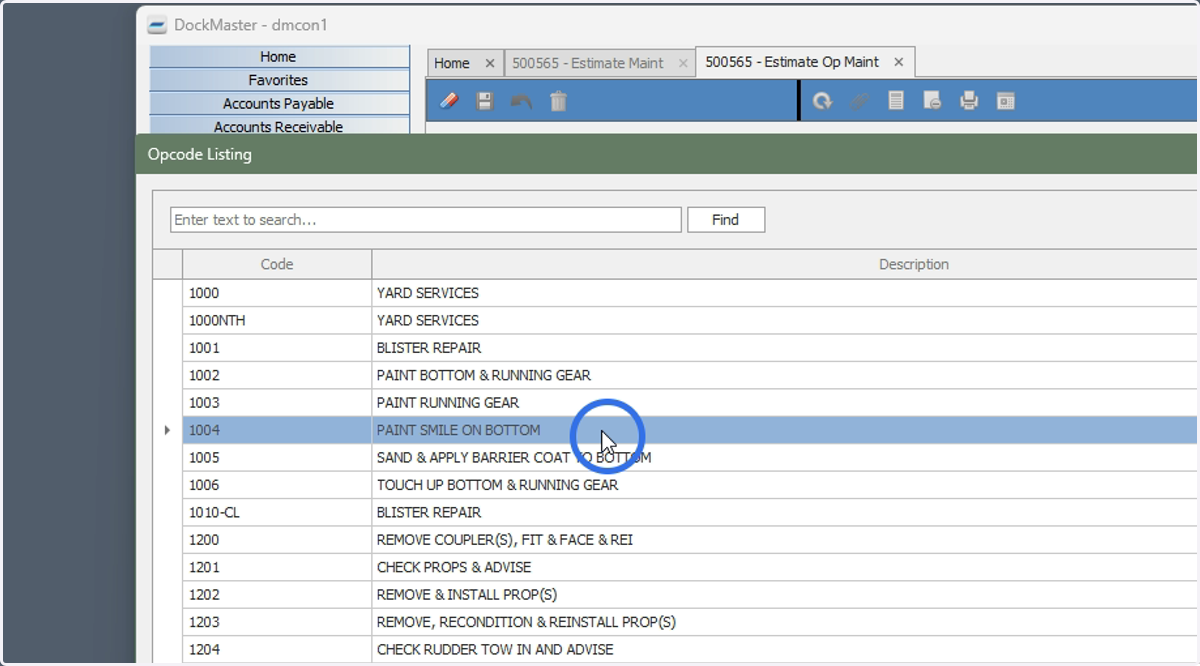Click PAINT SMILE ON BOTTOM description
The width and height of the screenshot is (1200, 666).
click(458, 430)
